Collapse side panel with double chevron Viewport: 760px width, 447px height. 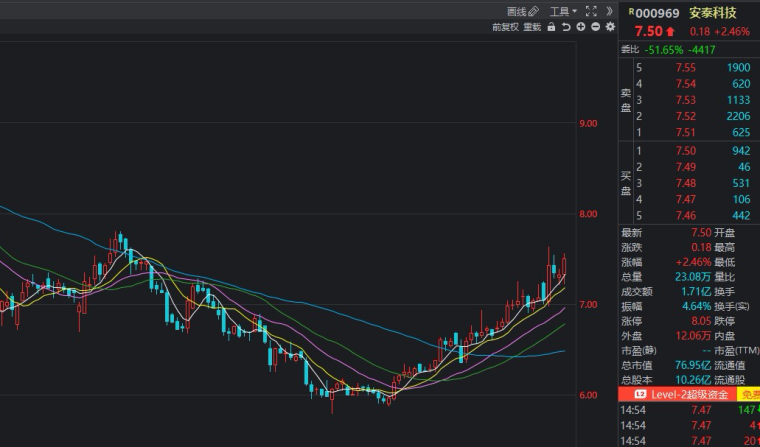(609, 12)
